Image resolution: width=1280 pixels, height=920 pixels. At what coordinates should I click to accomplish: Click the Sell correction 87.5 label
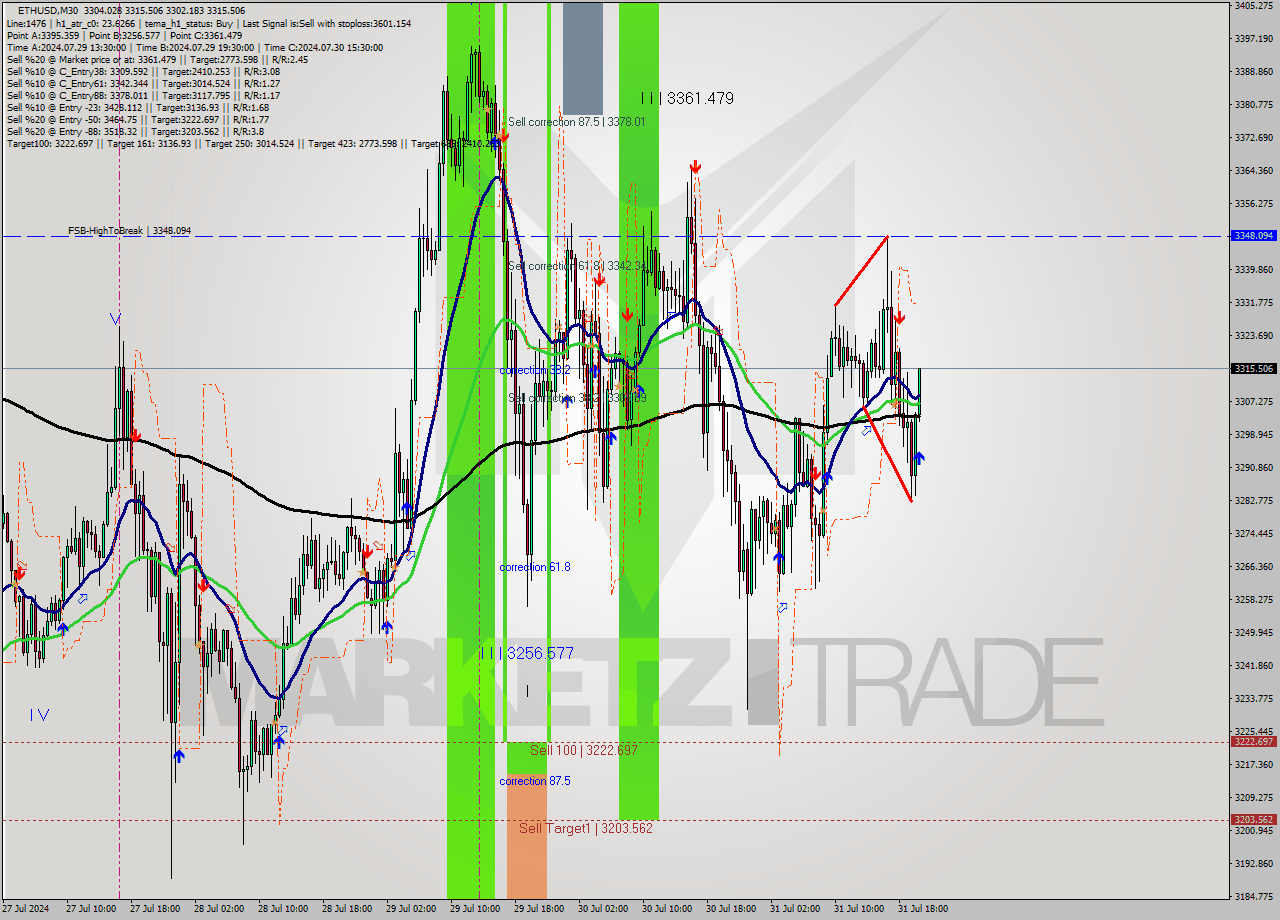tap(576, 122)
